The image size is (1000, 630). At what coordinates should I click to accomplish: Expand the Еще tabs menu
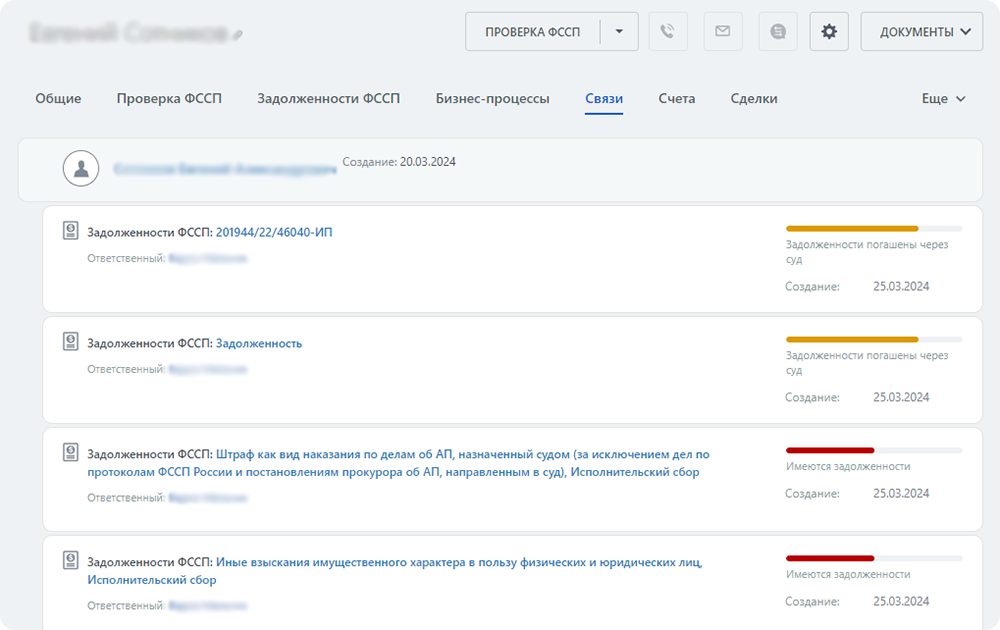coord(943,99)
